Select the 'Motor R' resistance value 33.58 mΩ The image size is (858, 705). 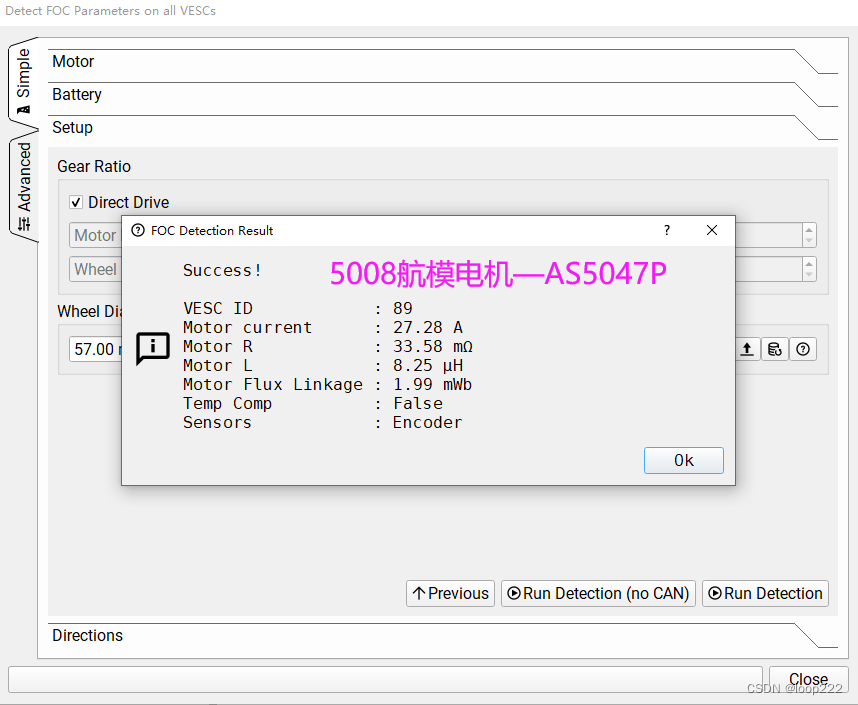[x=432, y=346]
